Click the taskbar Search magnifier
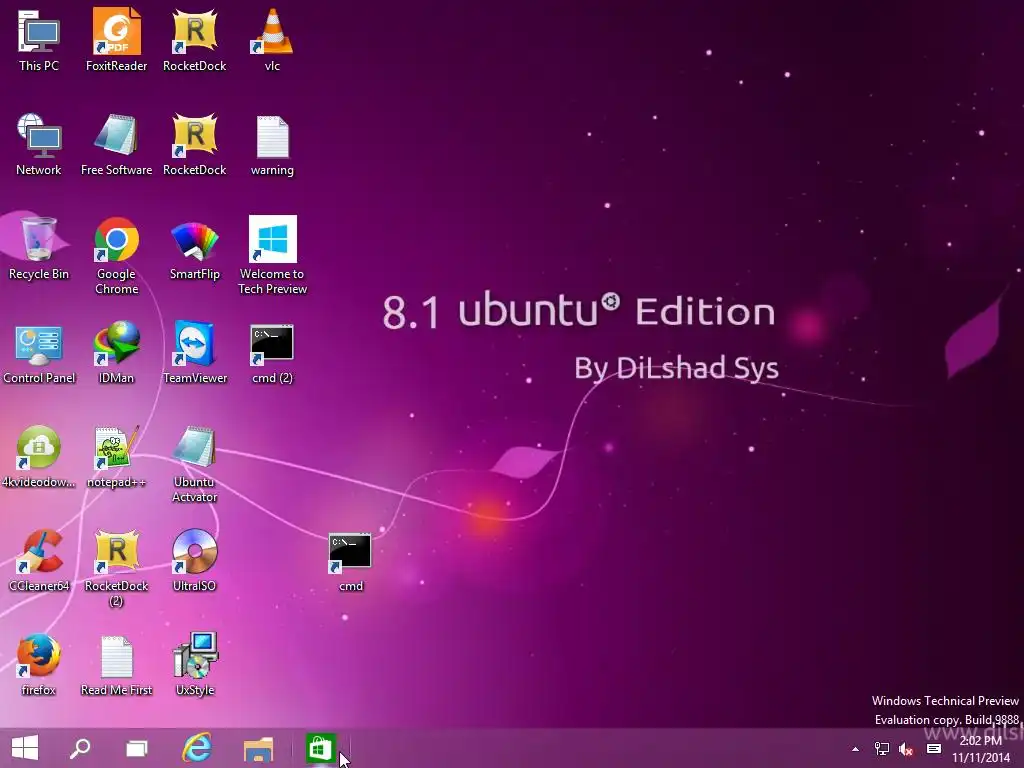The image size is (1024, 768). click(x=80, y=748)
